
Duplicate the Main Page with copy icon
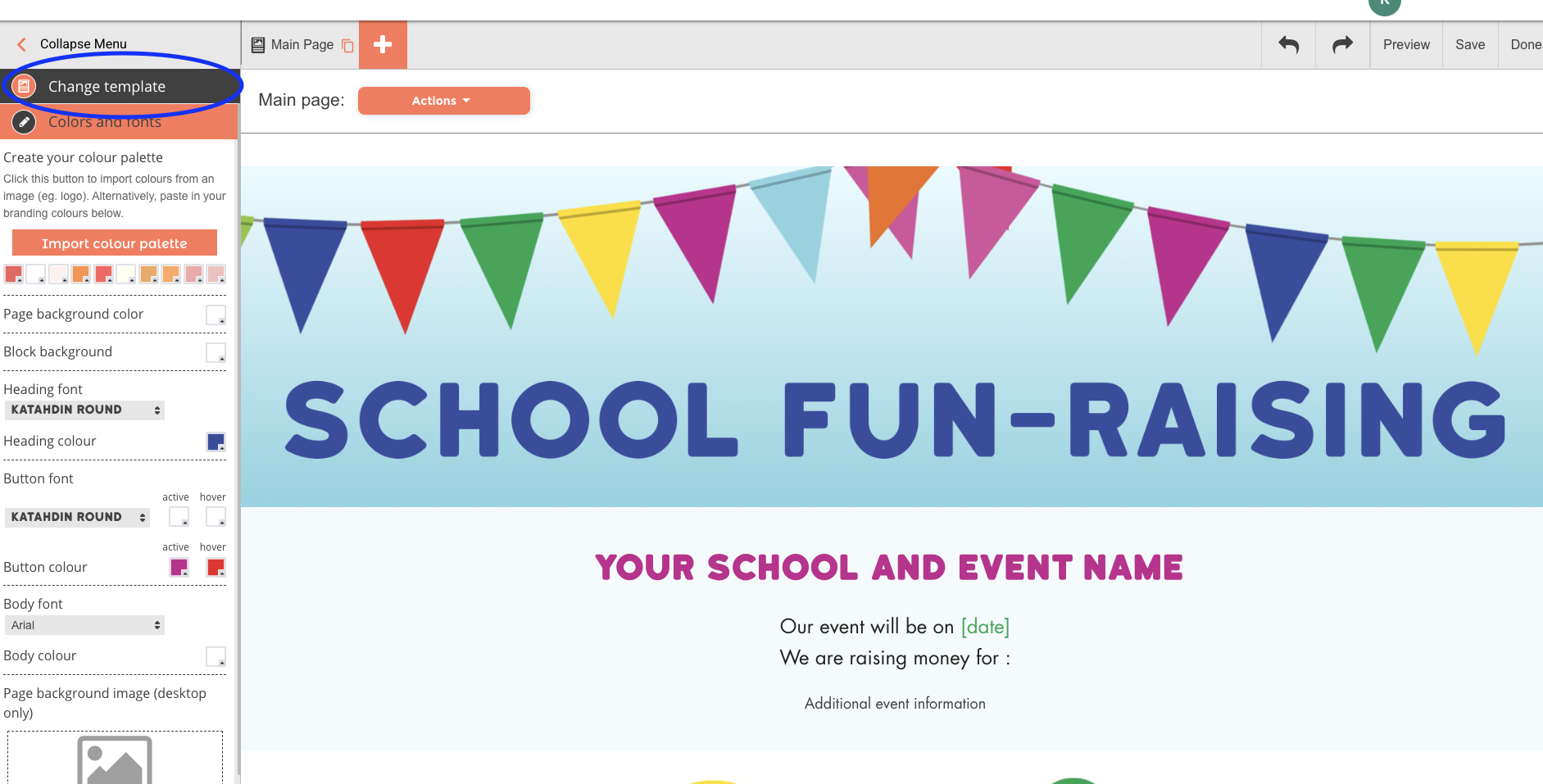347,46
